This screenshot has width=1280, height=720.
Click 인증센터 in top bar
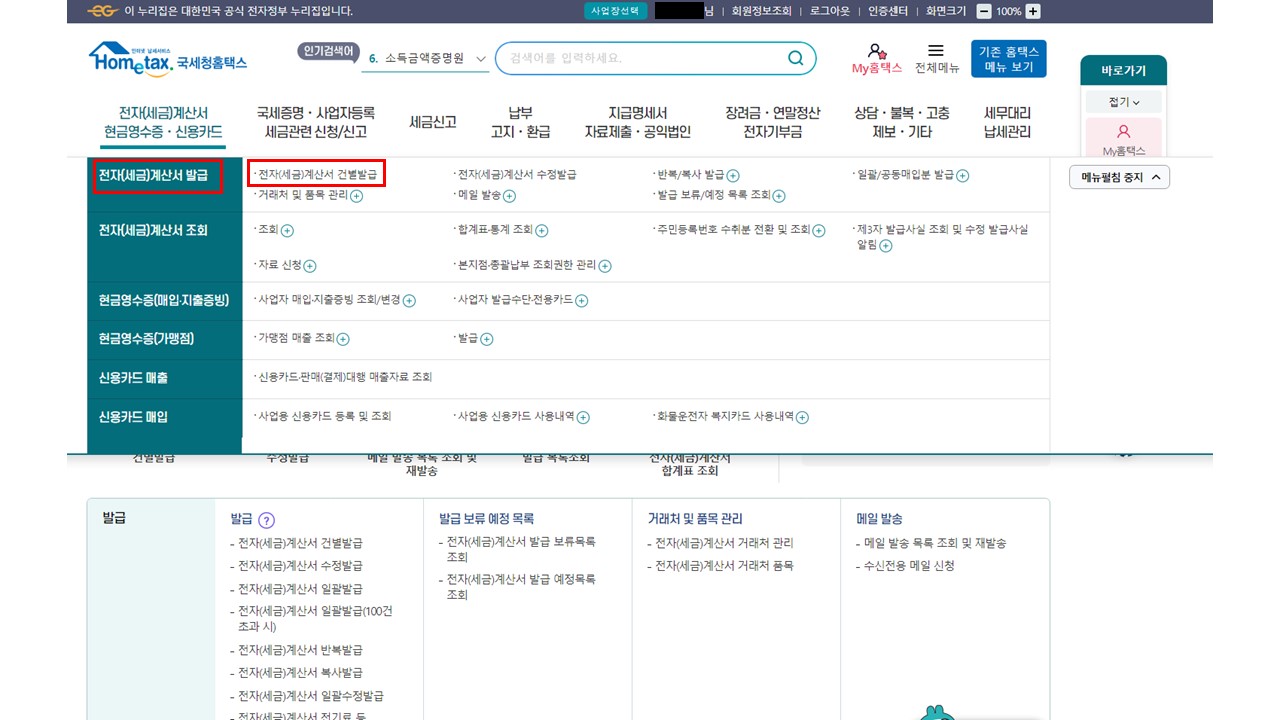tap(886, 11)
